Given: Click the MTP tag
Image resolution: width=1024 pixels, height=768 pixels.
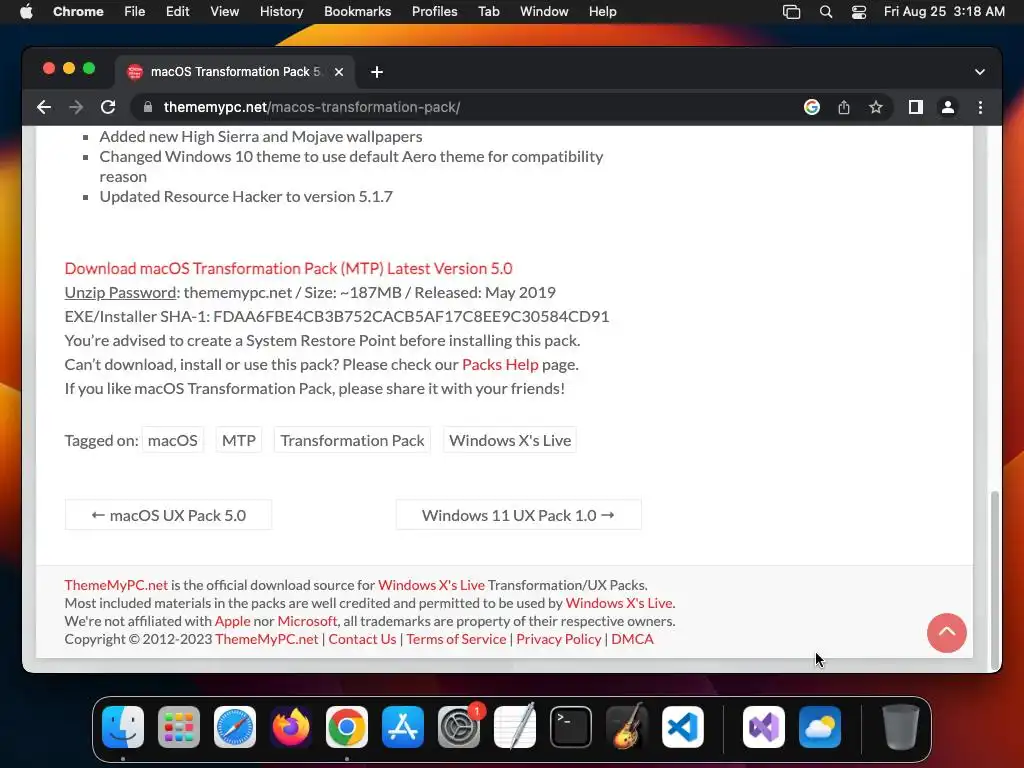Looking at the screenshot, I should [x=239, y=440].
